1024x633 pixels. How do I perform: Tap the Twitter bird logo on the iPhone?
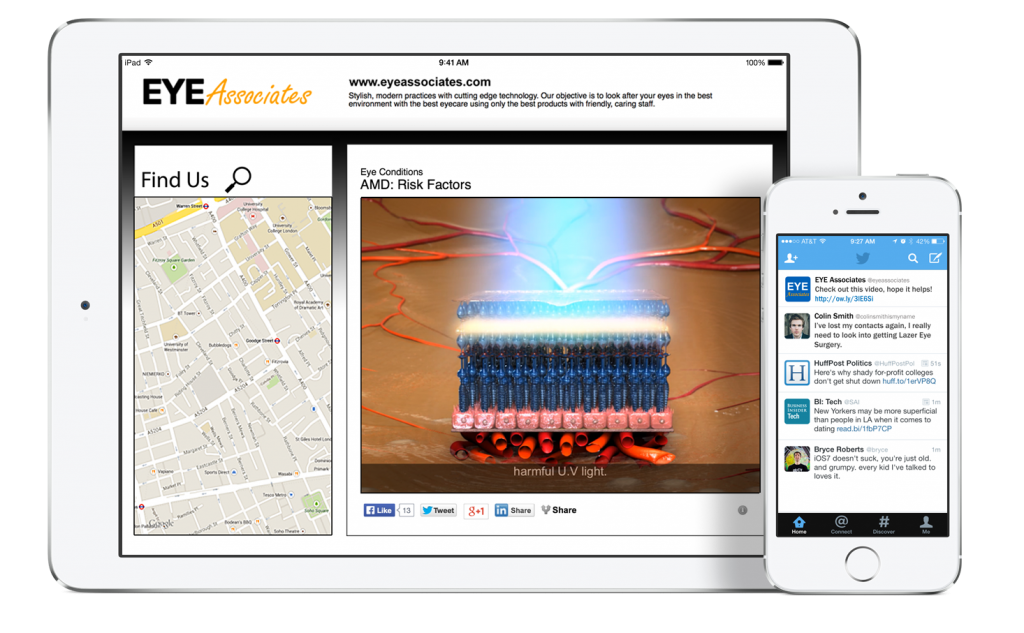point(863,258)
